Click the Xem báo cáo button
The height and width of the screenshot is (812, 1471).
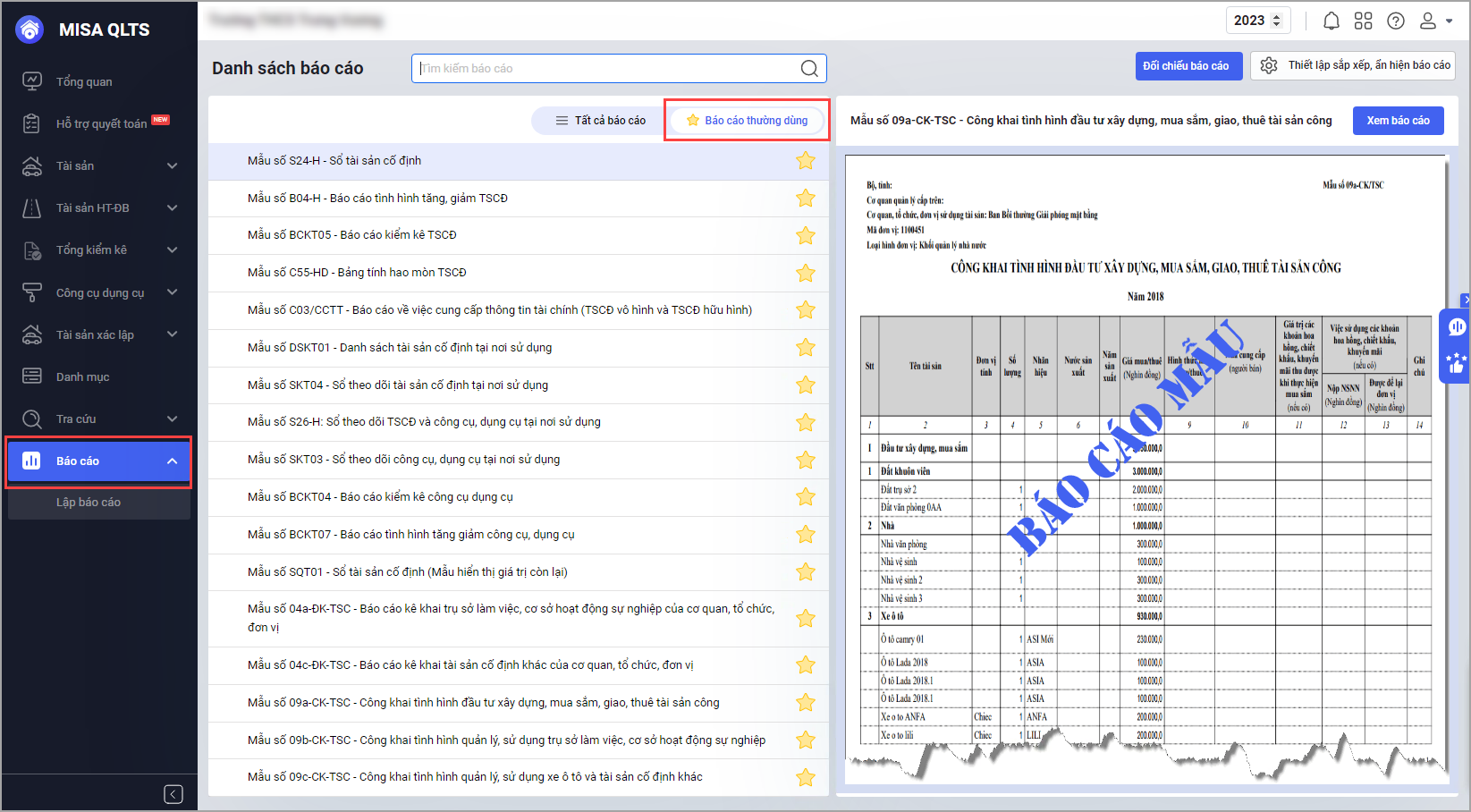click(x=1397, y=121)
